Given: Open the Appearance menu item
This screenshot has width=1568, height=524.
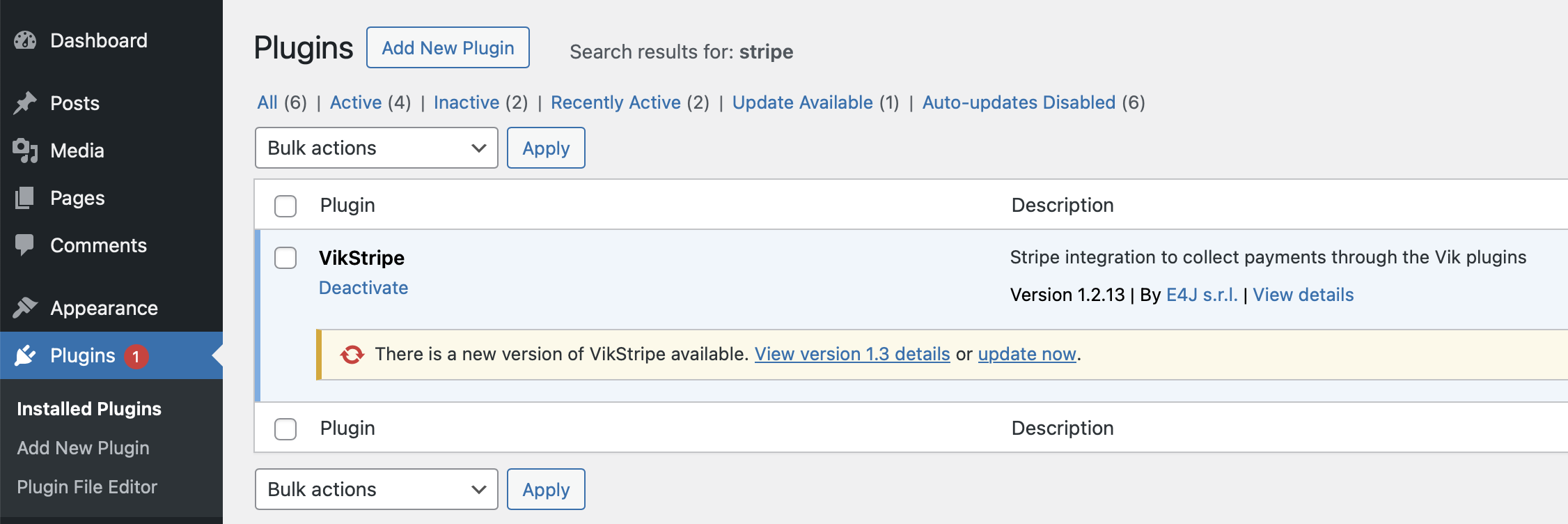Looking at the screenshot, I should coord(111,307).
